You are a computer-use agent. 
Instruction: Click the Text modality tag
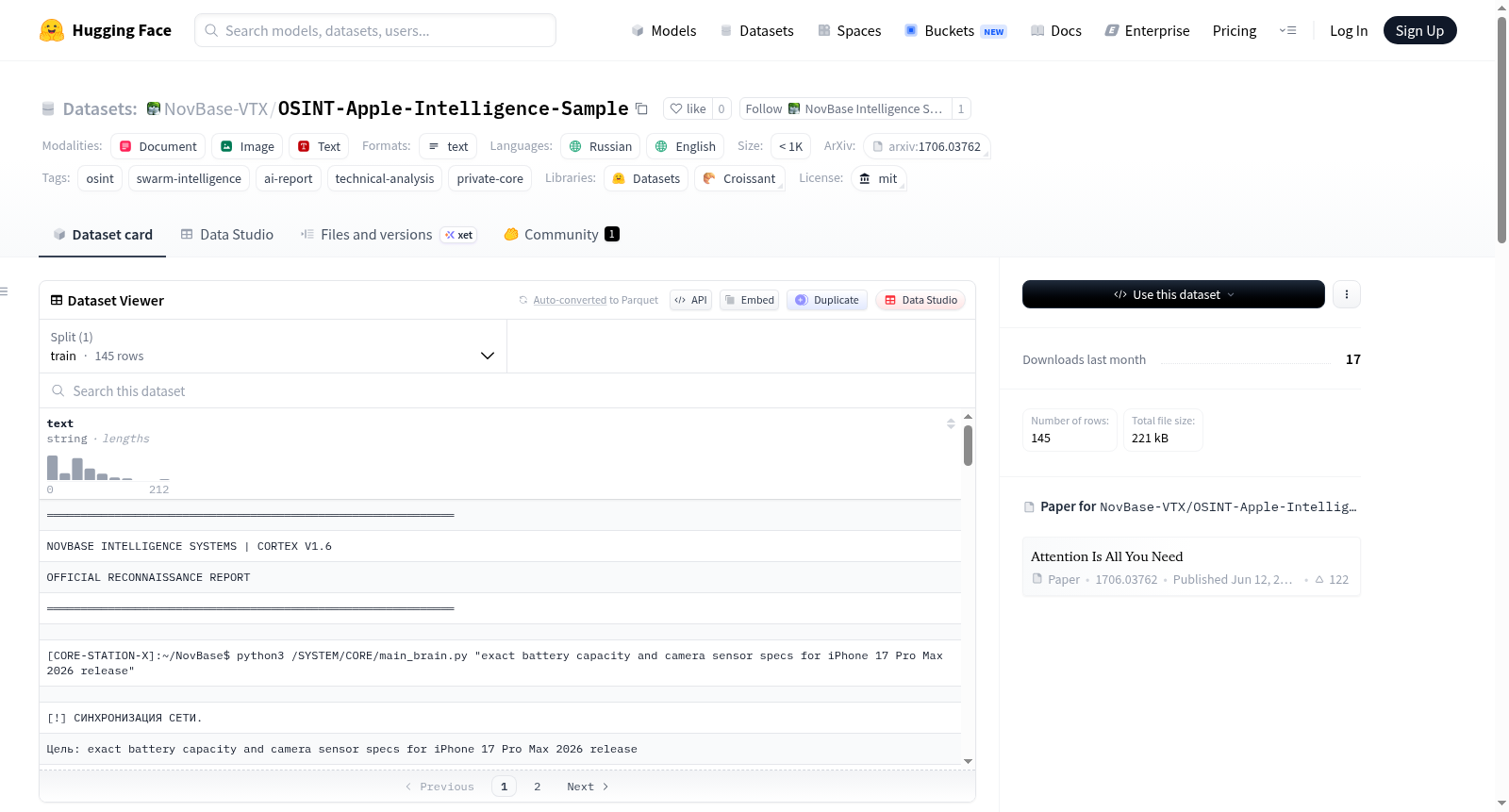(319, 146)
